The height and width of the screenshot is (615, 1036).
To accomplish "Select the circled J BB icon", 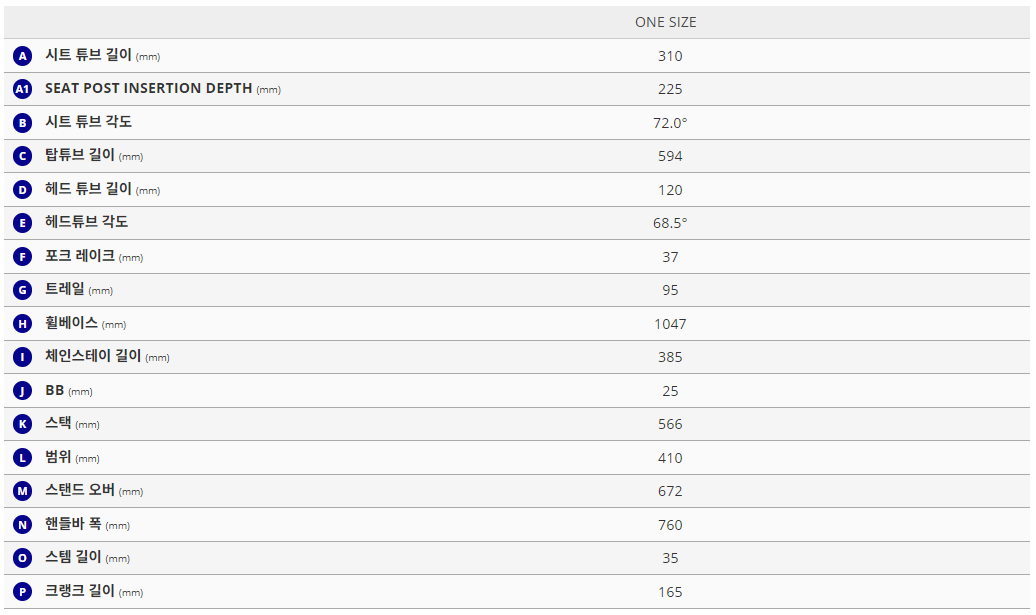I will [x=23, y=391].
